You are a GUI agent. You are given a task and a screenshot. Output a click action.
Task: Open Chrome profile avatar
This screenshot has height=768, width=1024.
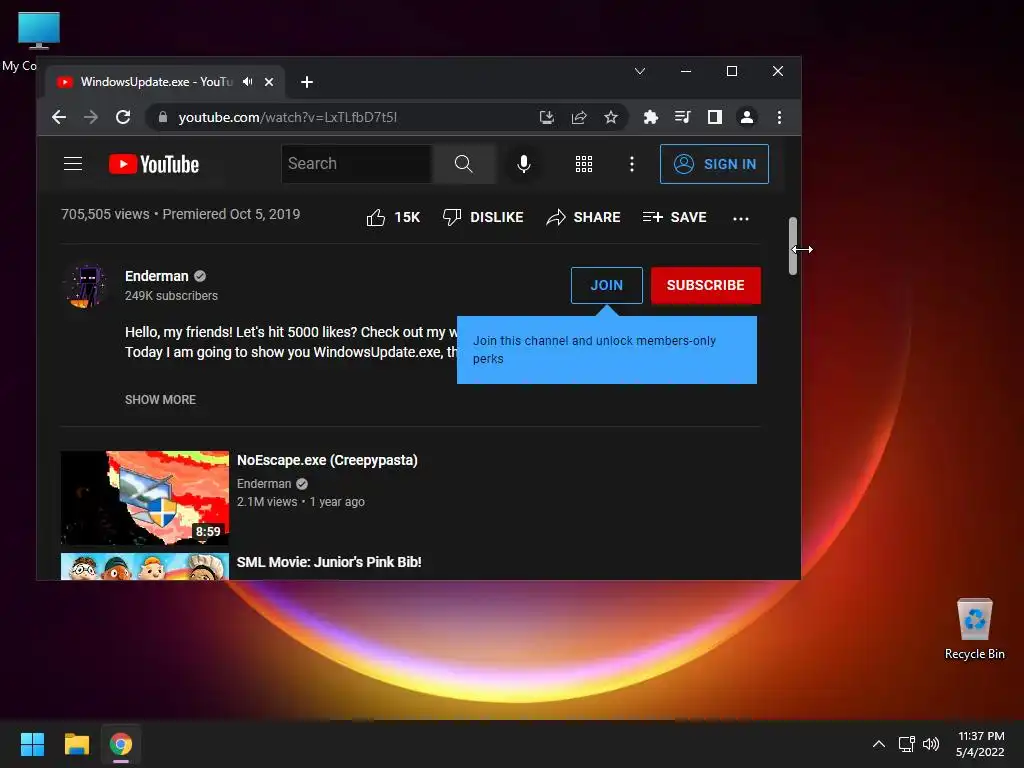click(746, 117)
